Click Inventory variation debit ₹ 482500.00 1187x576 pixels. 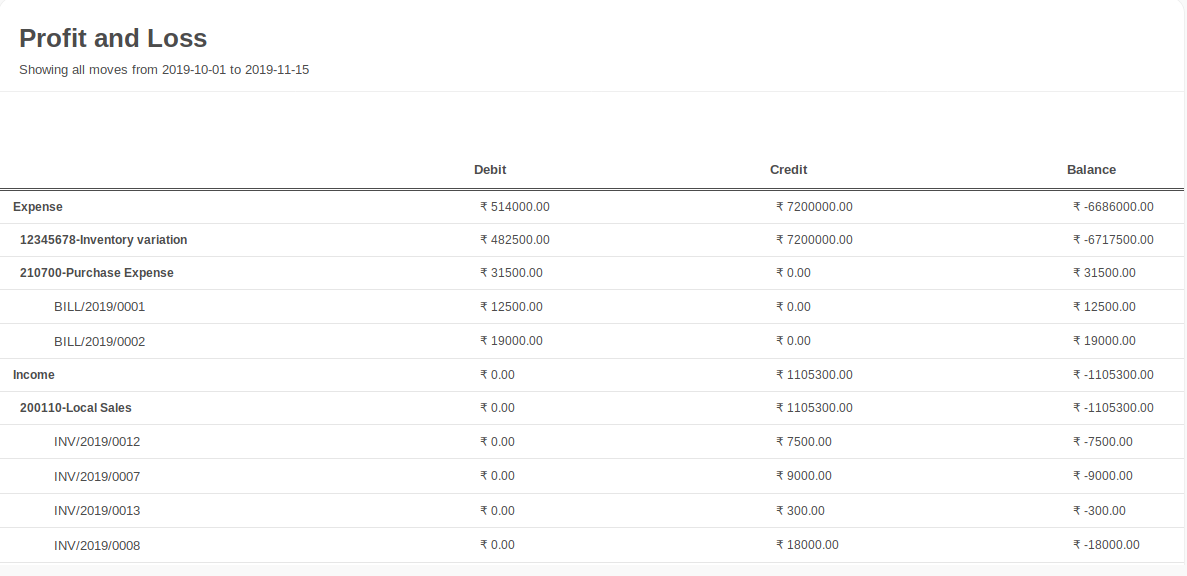point(515,240)
